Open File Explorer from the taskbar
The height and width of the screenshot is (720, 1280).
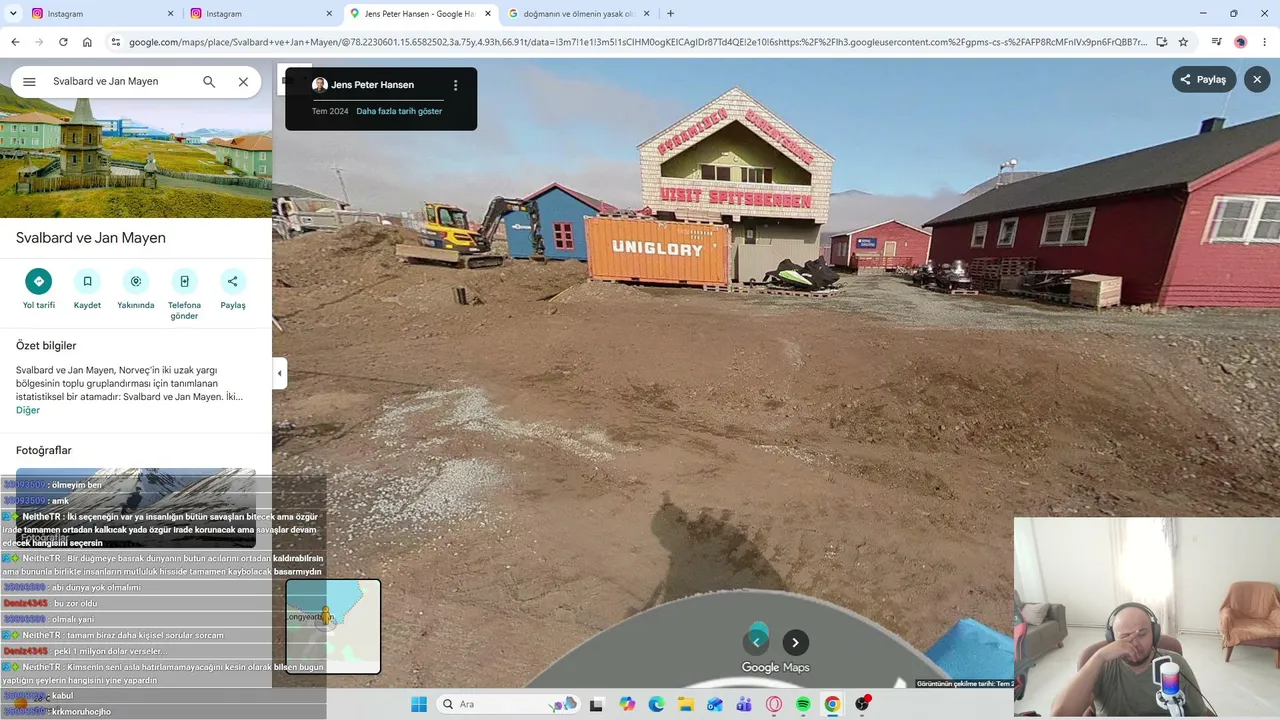[686, 704]
